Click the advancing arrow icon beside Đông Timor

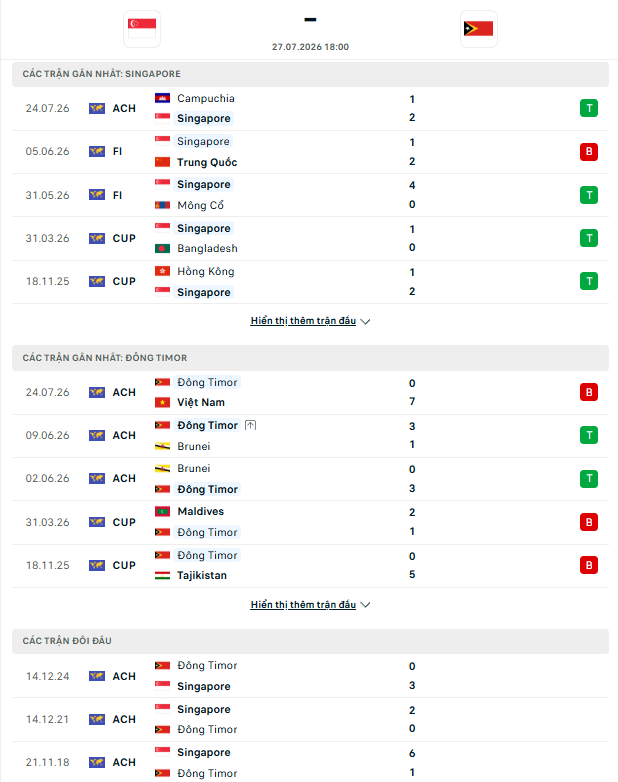(x=251, y=425)
